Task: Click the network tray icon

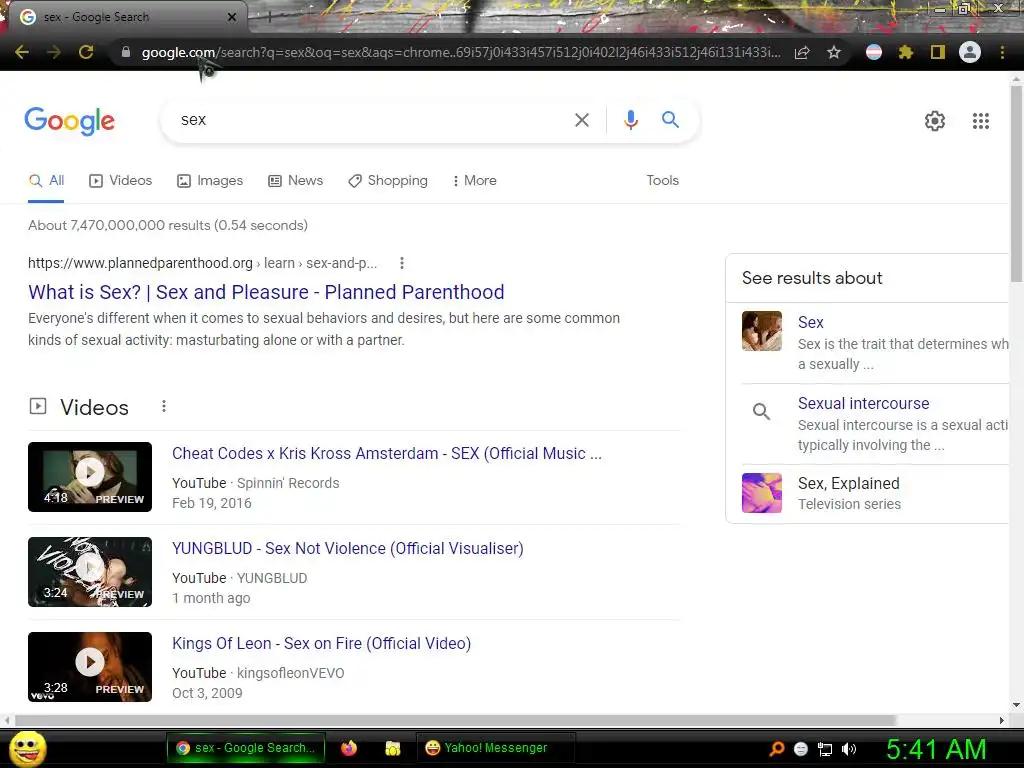Action: [x=825, y=749]
